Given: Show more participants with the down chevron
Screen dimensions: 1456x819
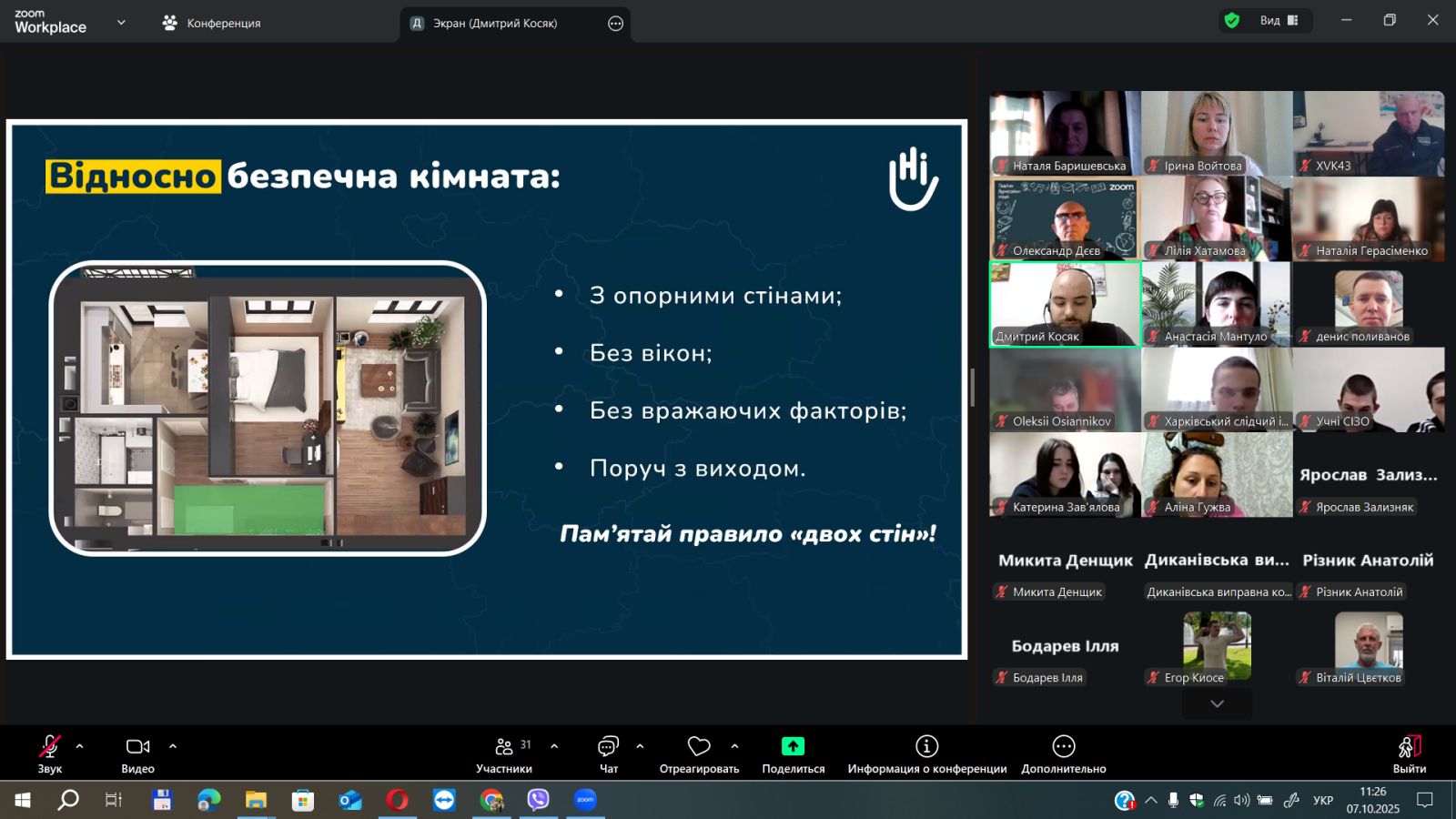Looking at the screenshot, I should 1217,703.
